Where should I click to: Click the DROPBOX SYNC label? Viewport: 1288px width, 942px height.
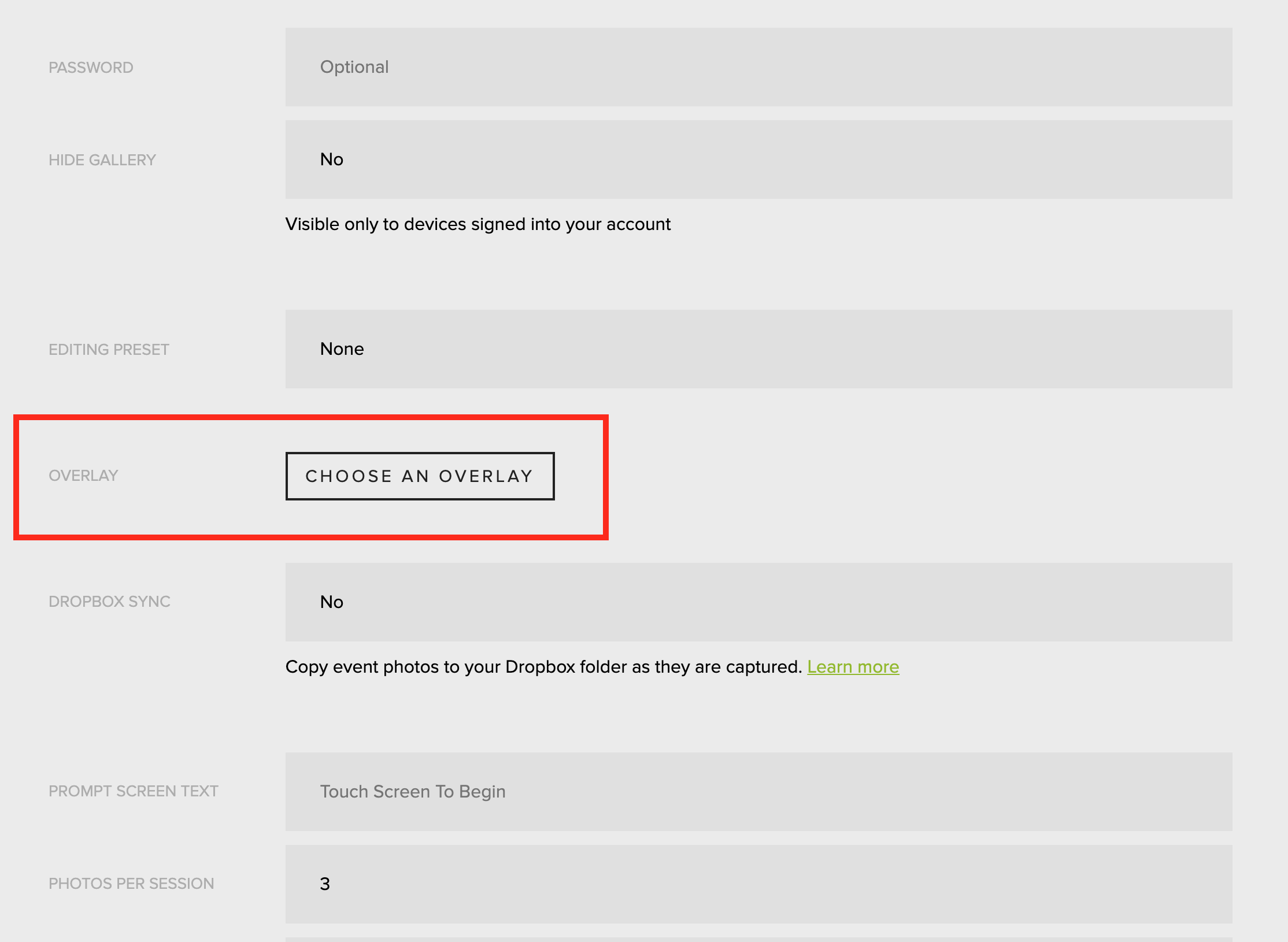(109, 602)
